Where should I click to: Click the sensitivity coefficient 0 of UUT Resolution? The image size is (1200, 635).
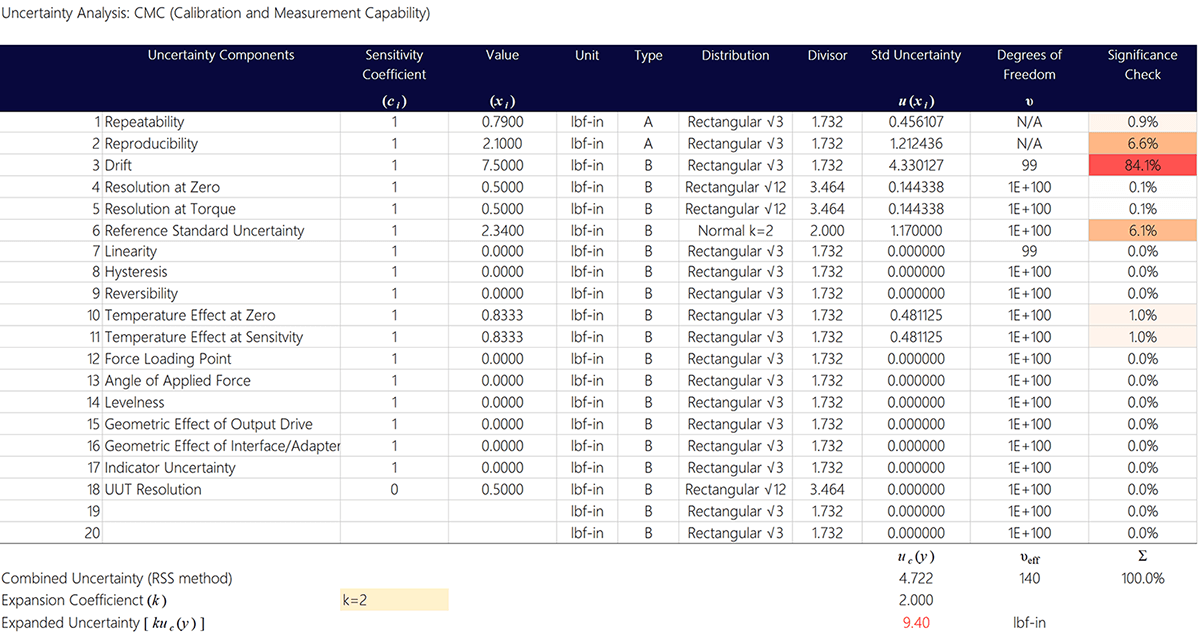click(394, 490)
